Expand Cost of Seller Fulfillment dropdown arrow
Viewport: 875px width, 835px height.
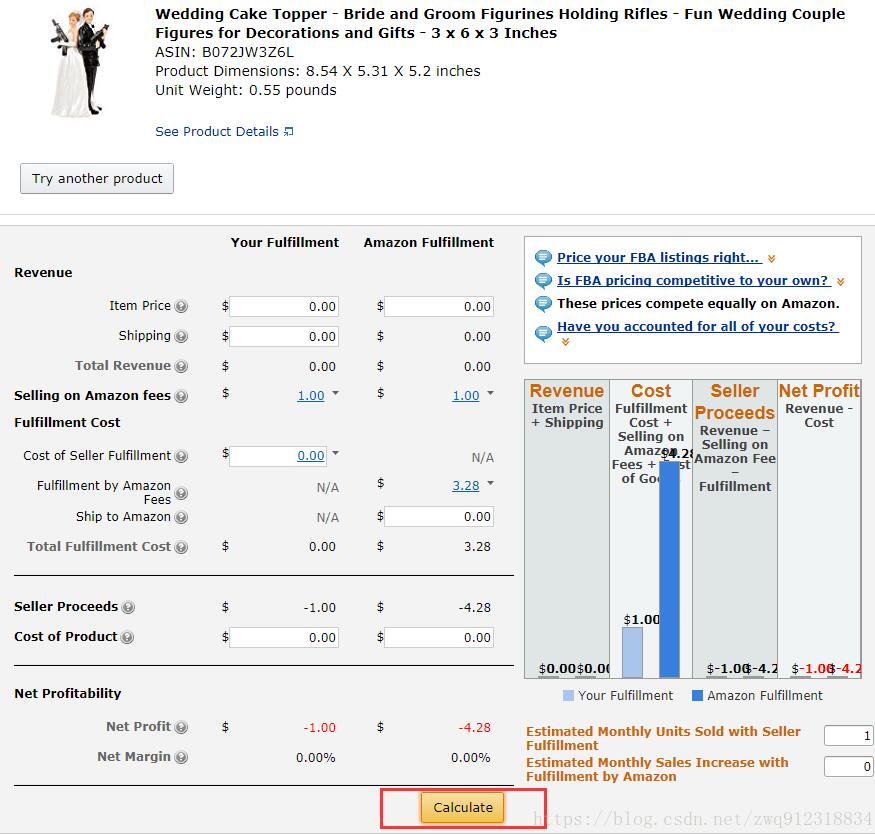(335, 453)
